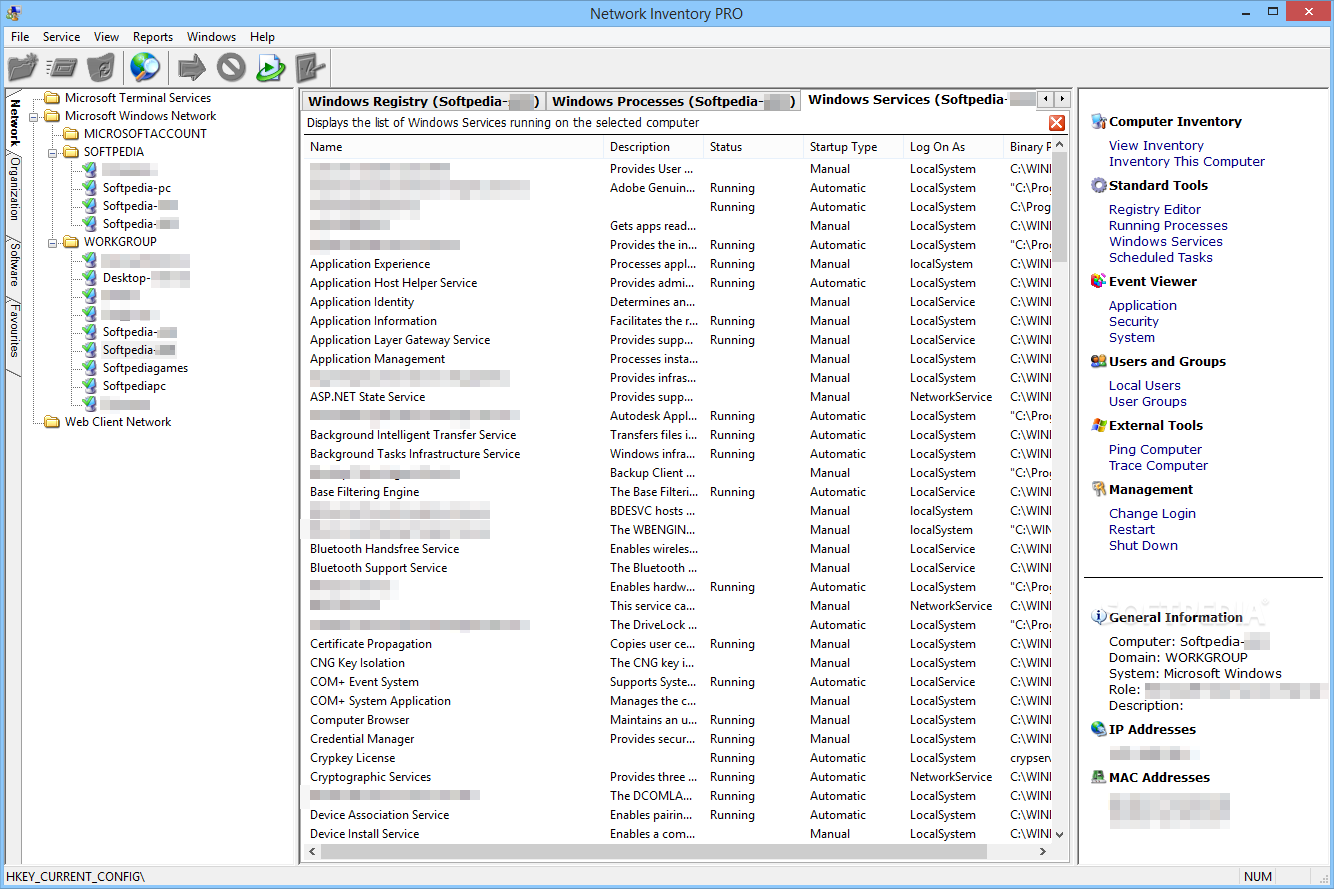The width and height of the screenshot is (1334, 889).
Task: Open the Local Users link
Action: [1145, 385]
